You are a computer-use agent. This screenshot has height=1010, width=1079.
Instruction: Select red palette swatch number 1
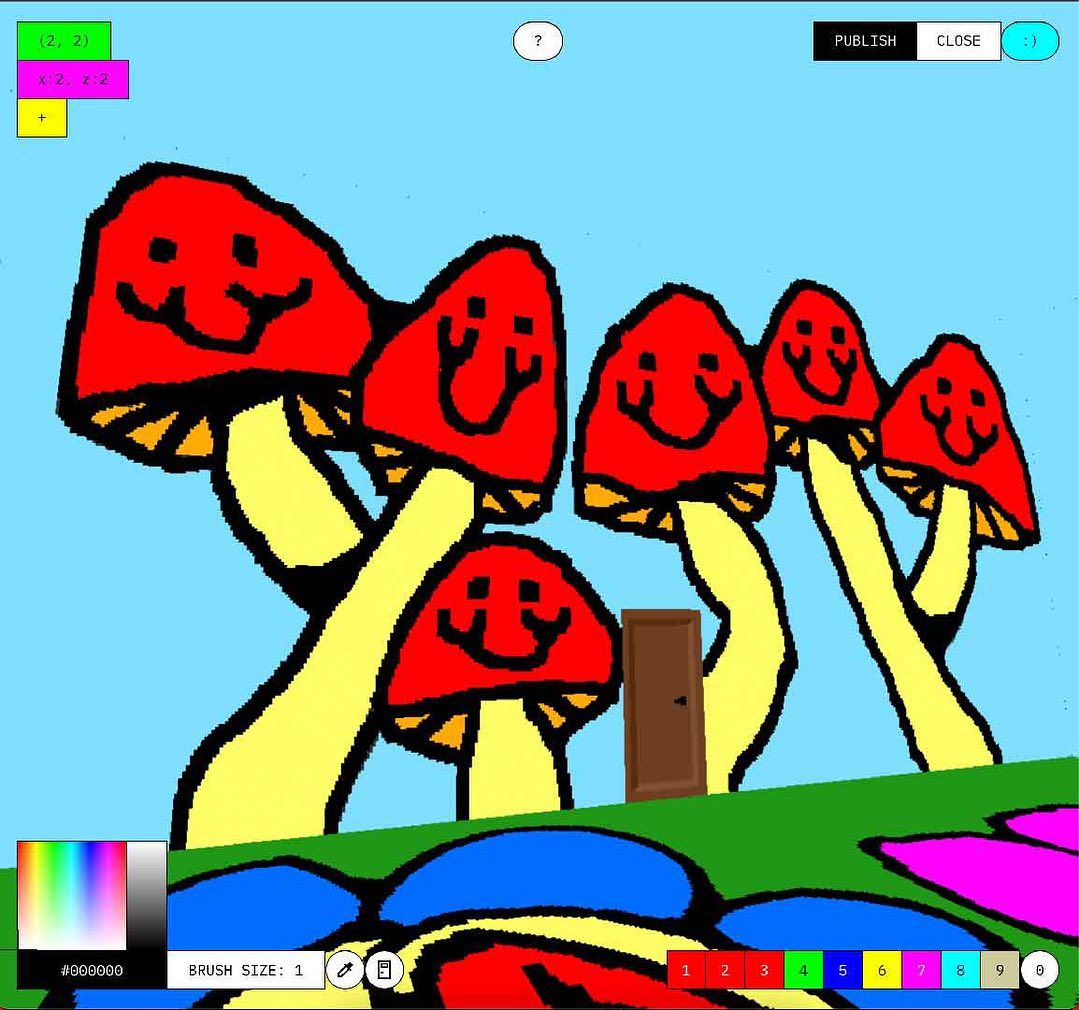pyautogui.click(x=686, y=969)
